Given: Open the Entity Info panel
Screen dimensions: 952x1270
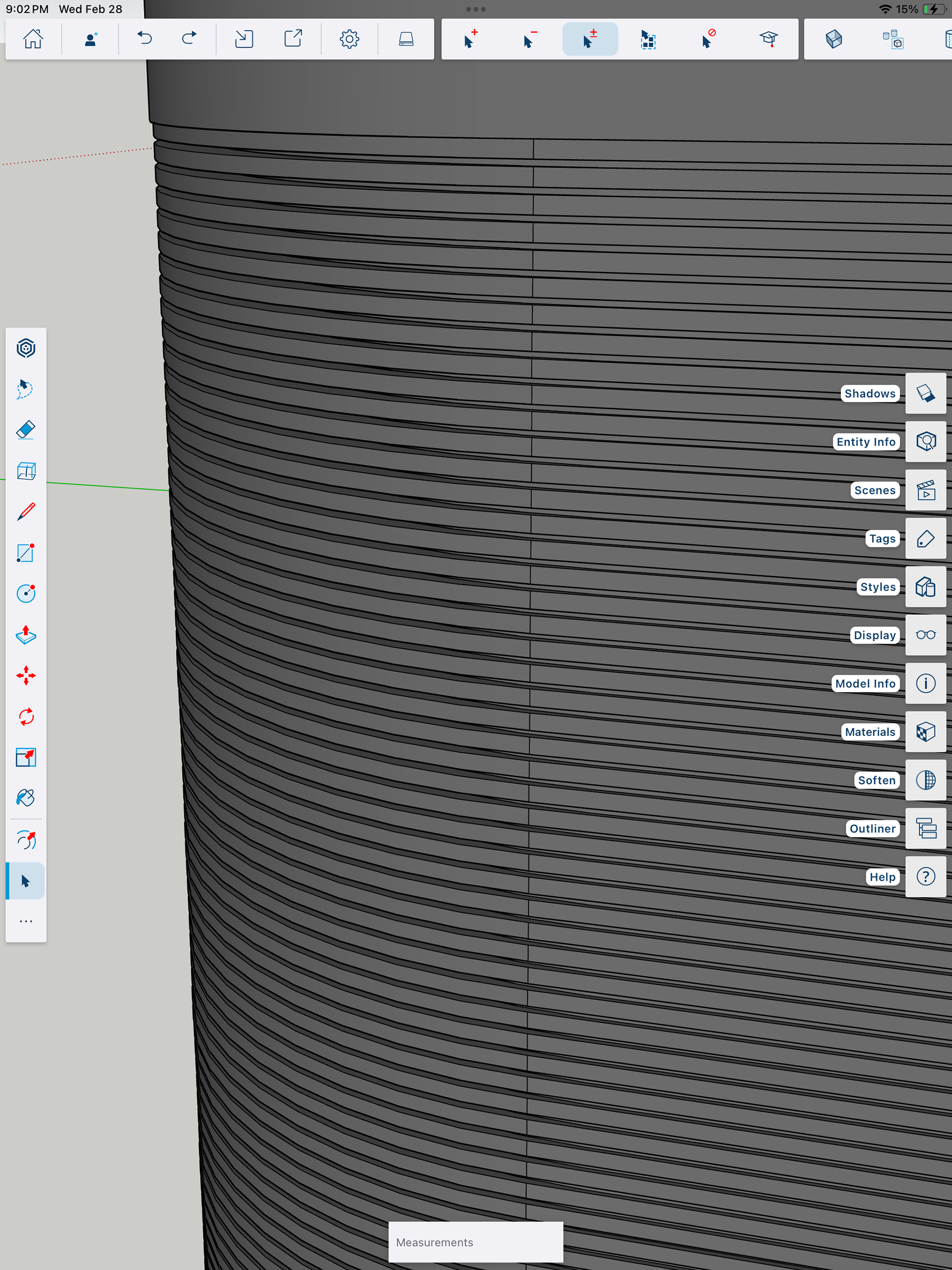Looking at the screenshot, I should (x=926, y=441).
